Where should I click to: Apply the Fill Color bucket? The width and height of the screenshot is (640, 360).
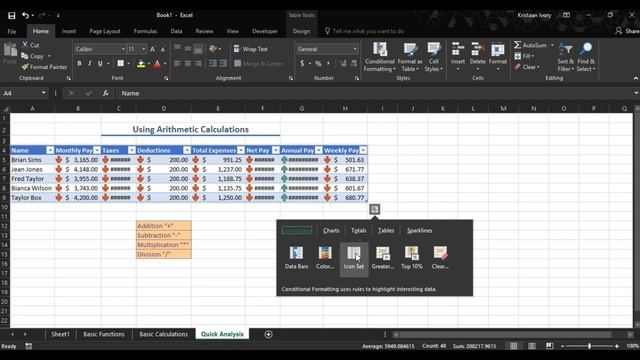point(141,64)
